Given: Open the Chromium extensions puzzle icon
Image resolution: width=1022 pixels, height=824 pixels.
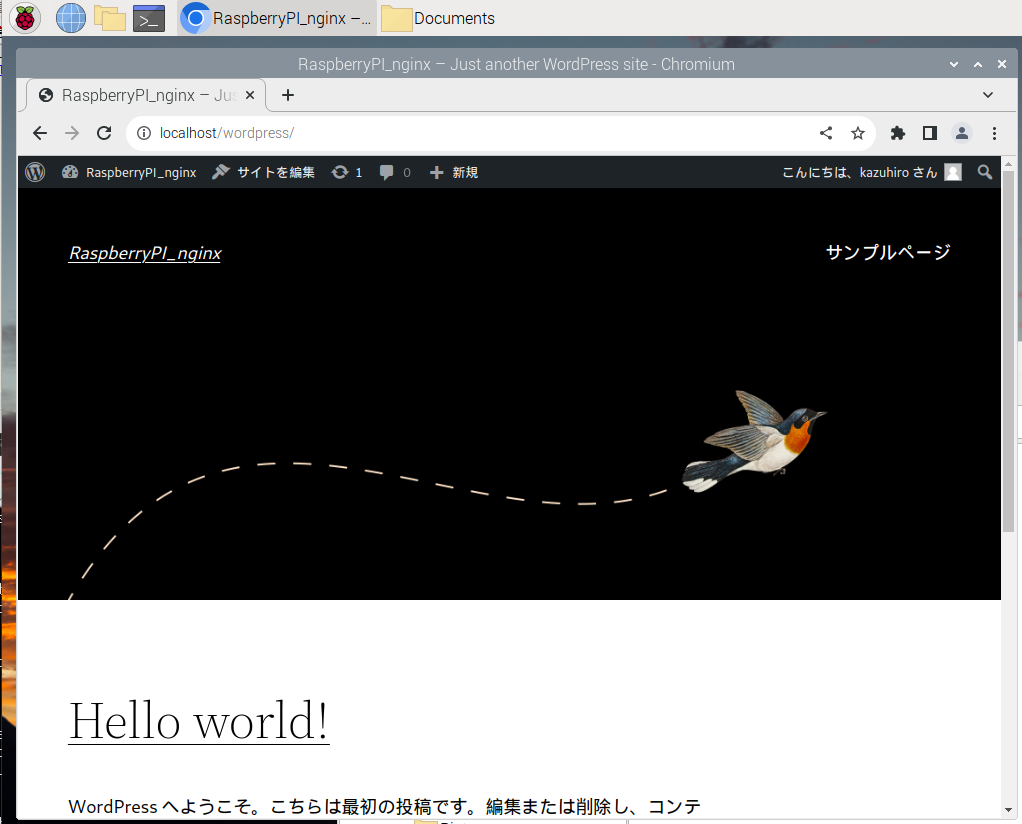Looking at the screenshot, I should click(x=897, y=133).
